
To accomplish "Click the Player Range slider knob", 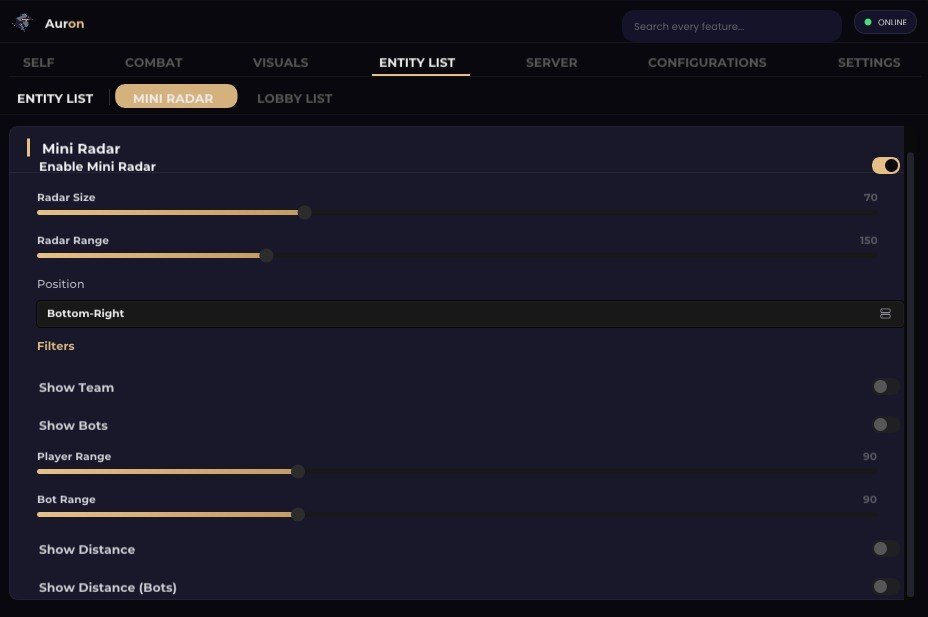I will coord(298,471).
